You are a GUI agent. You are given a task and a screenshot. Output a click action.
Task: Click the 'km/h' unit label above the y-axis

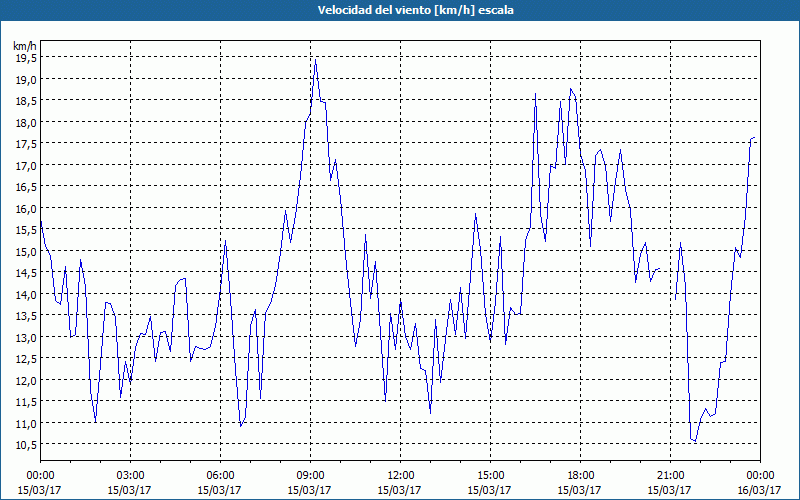pos(25,46)
